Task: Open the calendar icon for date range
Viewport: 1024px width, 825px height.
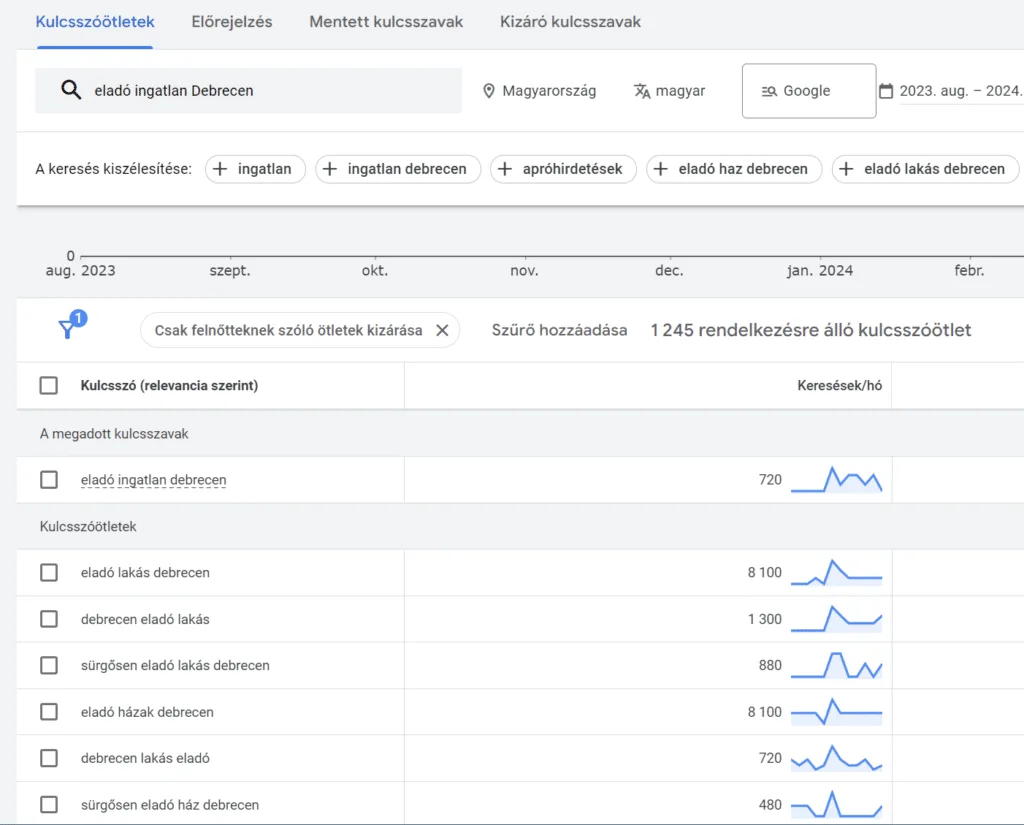Action: [x=886, y=91]
